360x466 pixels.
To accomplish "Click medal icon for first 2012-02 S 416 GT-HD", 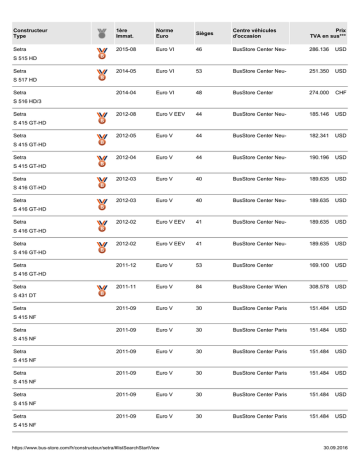I will 102,226.
